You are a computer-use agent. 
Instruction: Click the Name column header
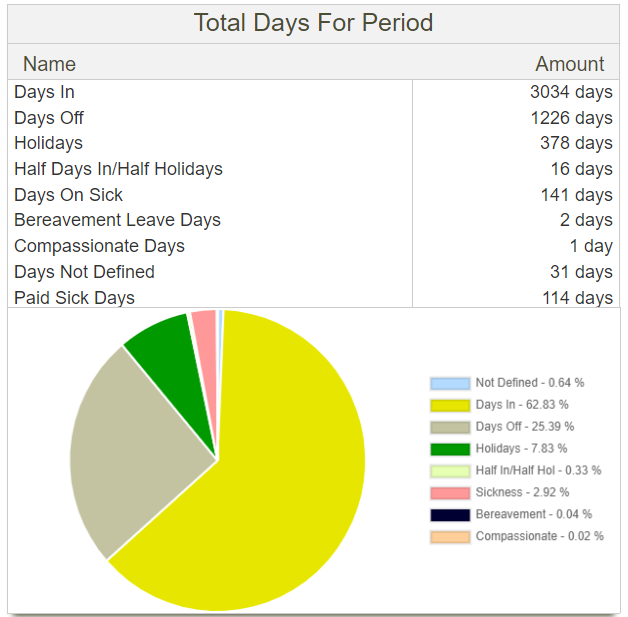49,64
